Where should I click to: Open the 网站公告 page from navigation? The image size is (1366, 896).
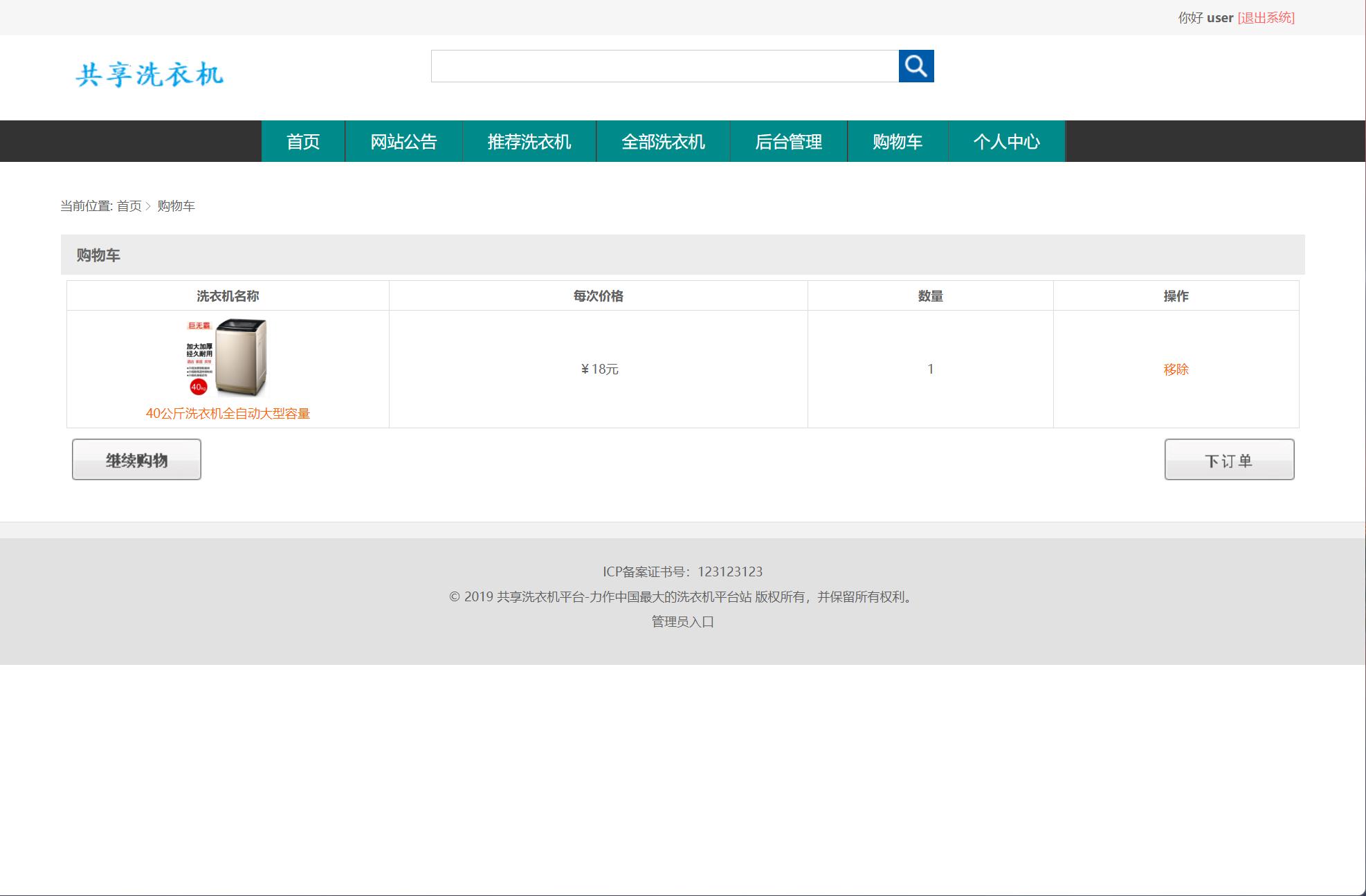tap(403, 141)
